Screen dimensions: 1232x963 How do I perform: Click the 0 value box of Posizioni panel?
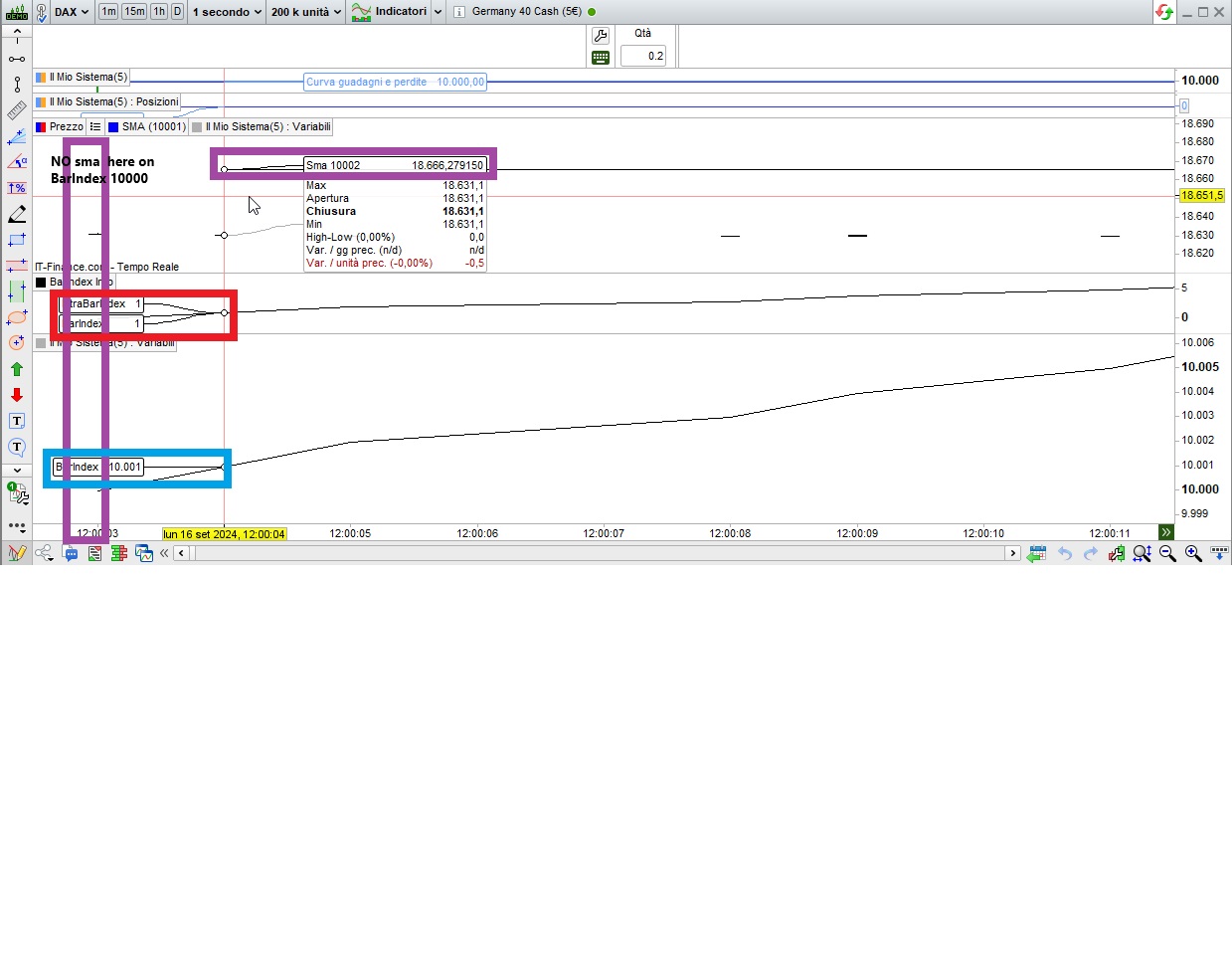pos(1183,105)
